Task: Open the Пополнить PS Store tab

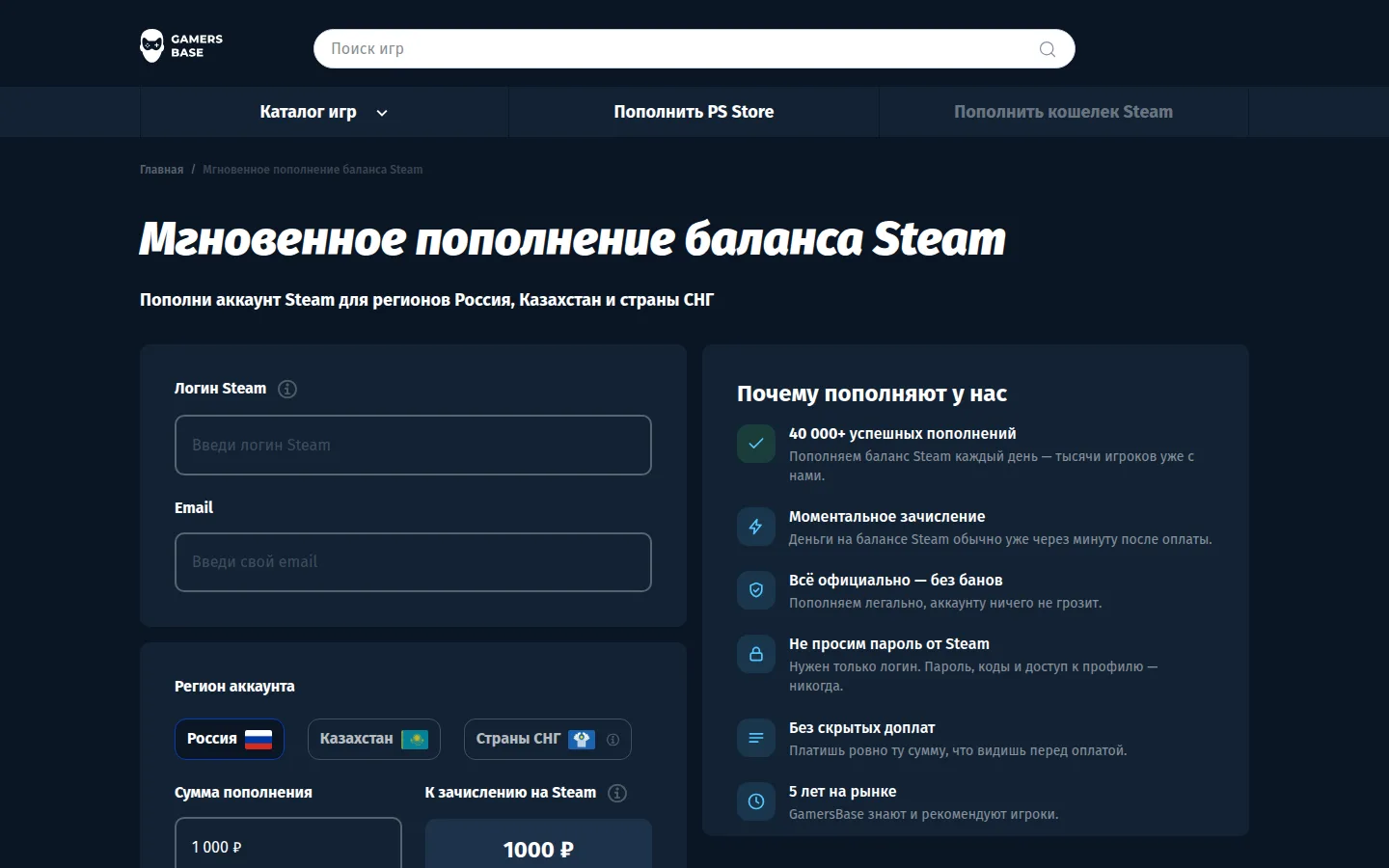Action: coord(694,112)
